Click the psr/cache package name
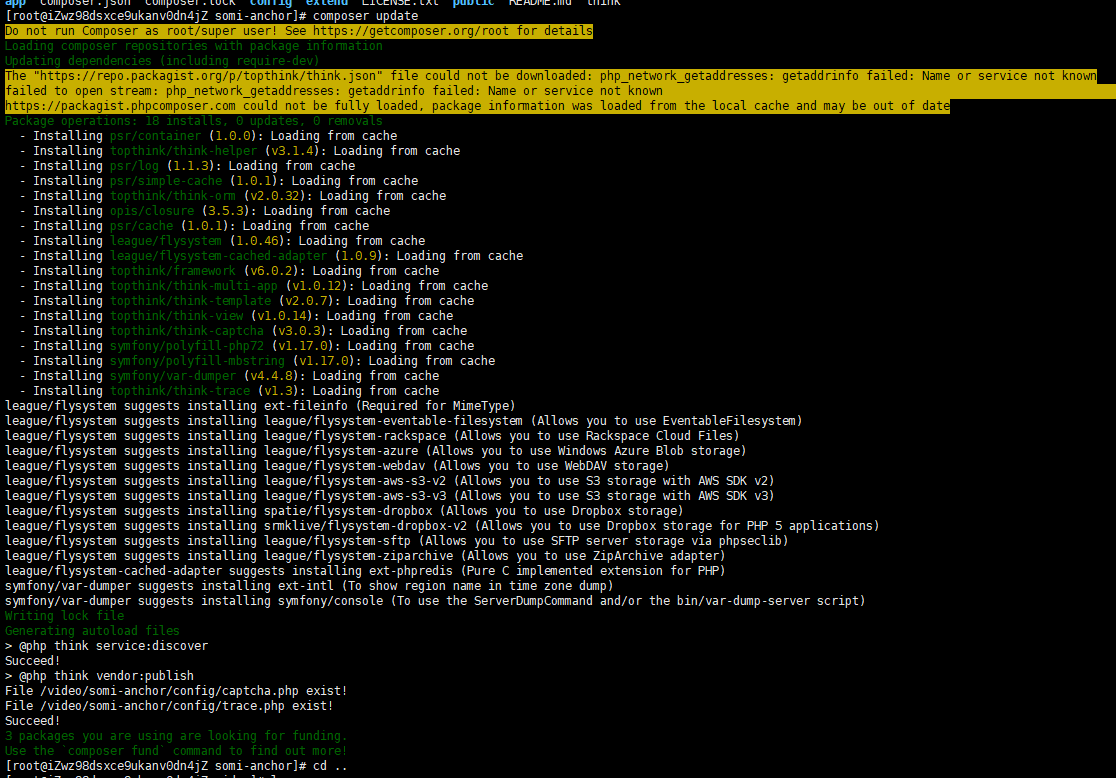The width and height of the screenshot is (1116, 778). tap(142, 226)
